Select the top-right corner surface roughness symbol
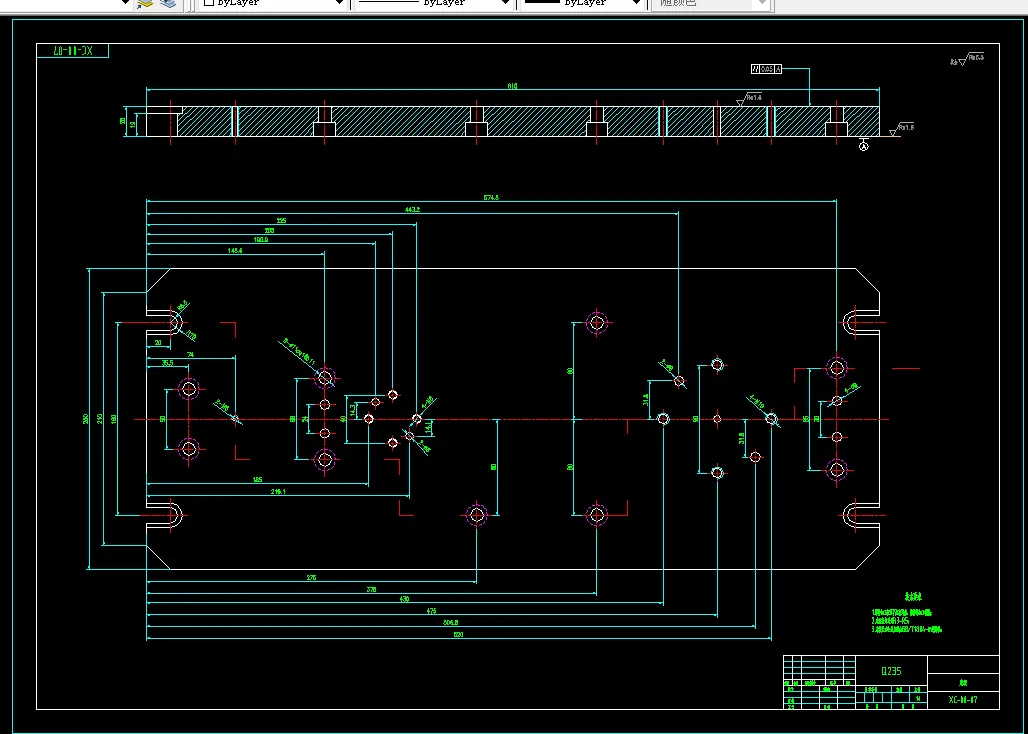This screenshot has width=1028, height=734. pos(967,60)
